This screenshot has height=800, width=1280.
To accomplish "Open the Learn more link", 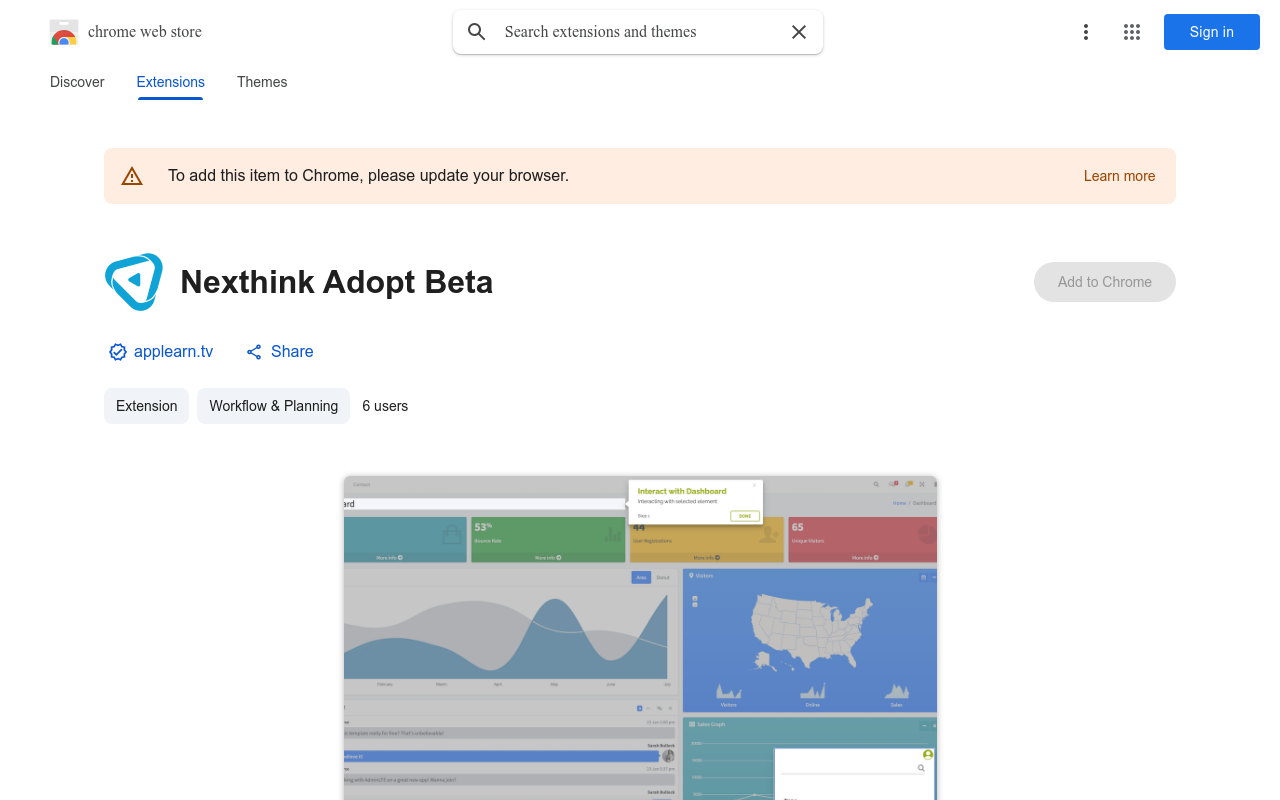I will point(1119,176).
